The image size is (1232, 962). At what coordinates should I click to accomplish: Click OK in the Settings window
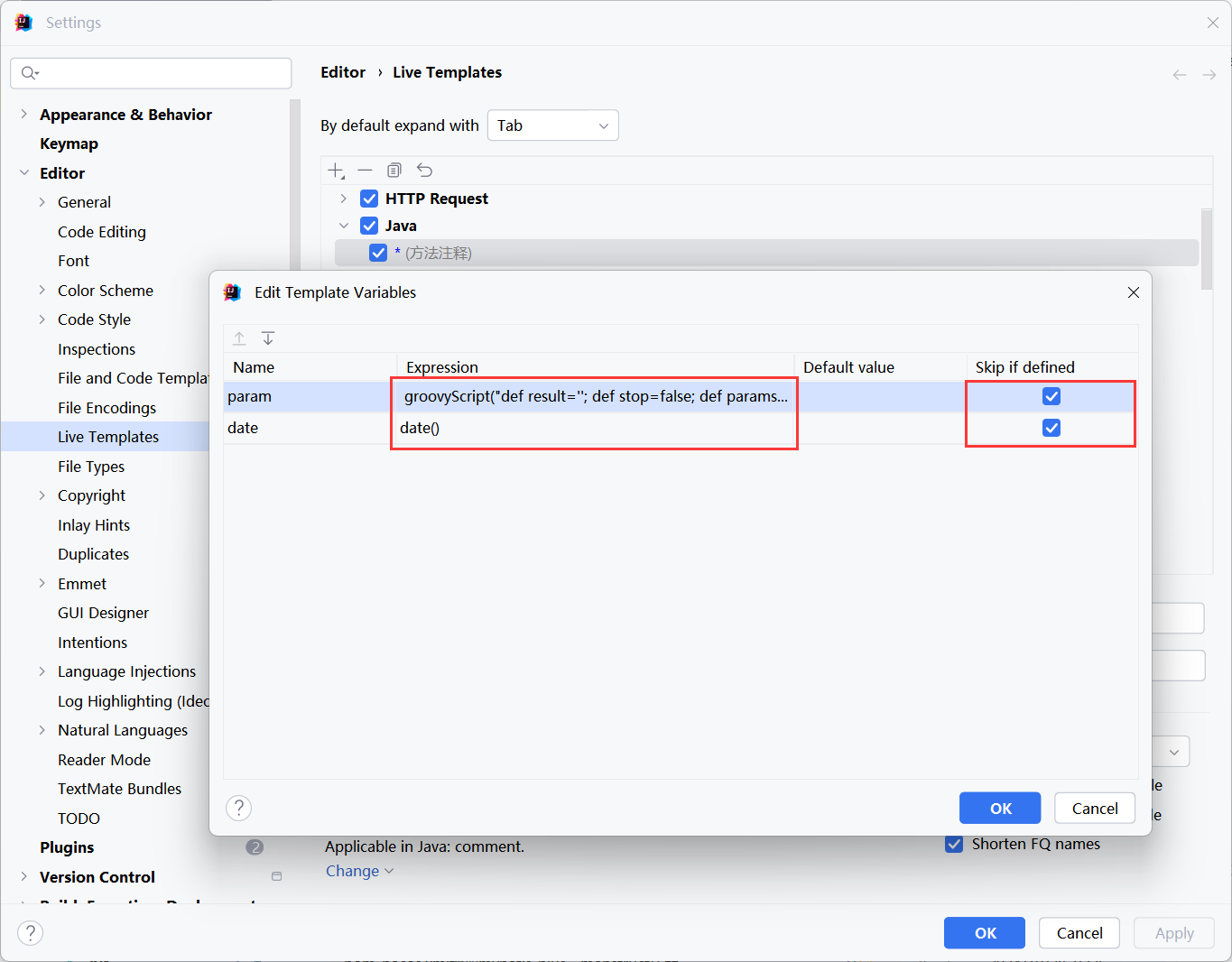(x=985, y=932)
